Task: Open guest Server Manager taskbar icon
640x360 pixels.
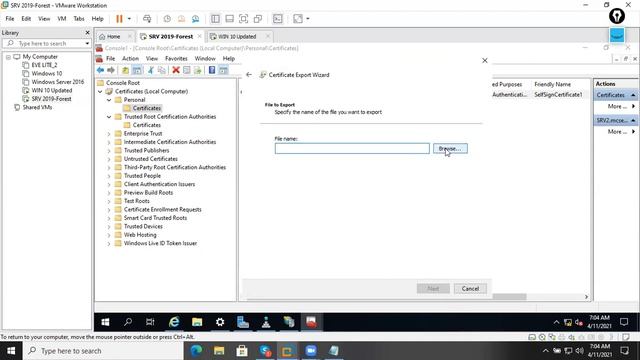Action: pos(243,322)
